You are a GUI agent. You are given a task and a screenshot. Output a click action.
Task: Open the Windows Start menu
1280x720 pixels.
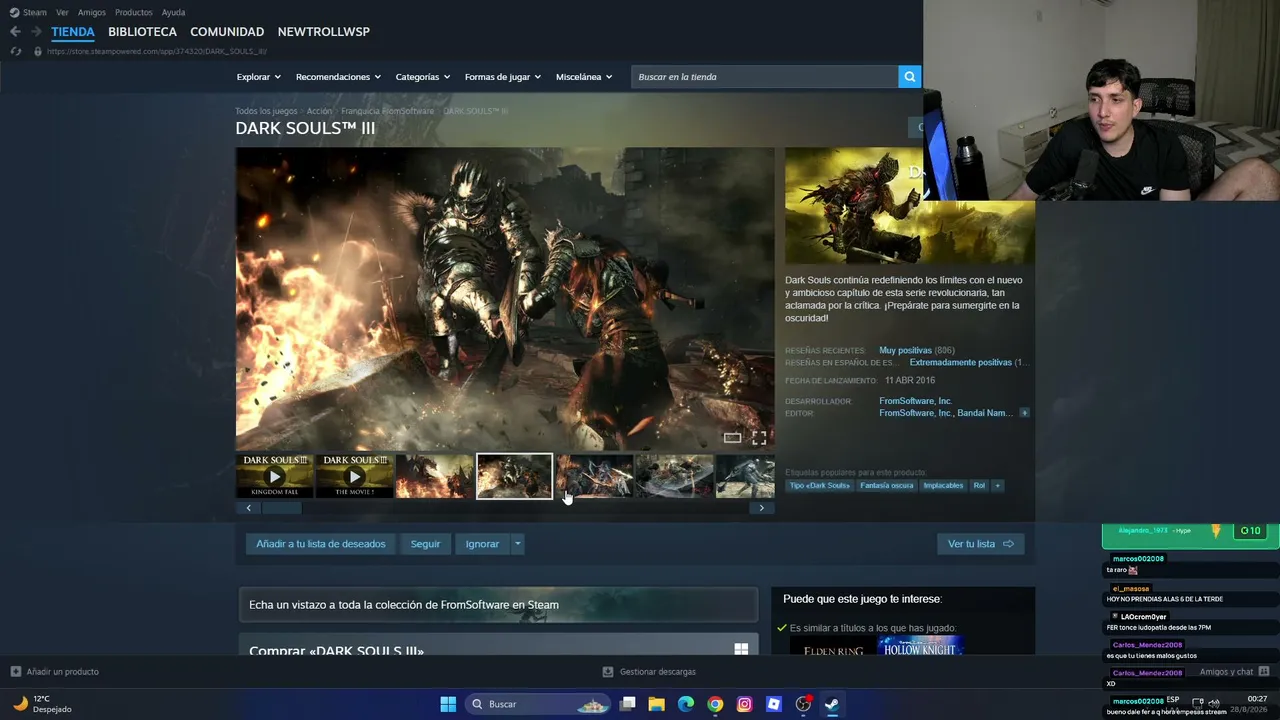448,704
